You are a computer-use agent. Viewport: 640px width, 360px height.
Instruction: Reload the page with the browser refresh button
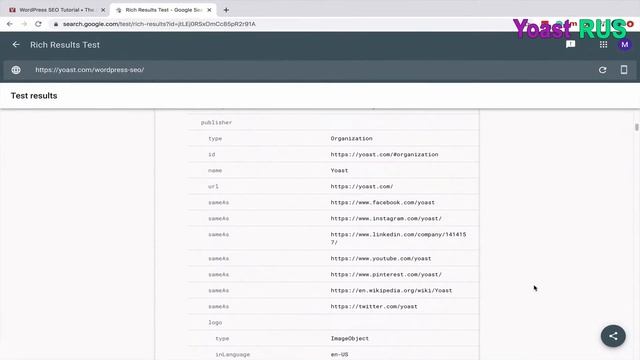tap(38, 24)
